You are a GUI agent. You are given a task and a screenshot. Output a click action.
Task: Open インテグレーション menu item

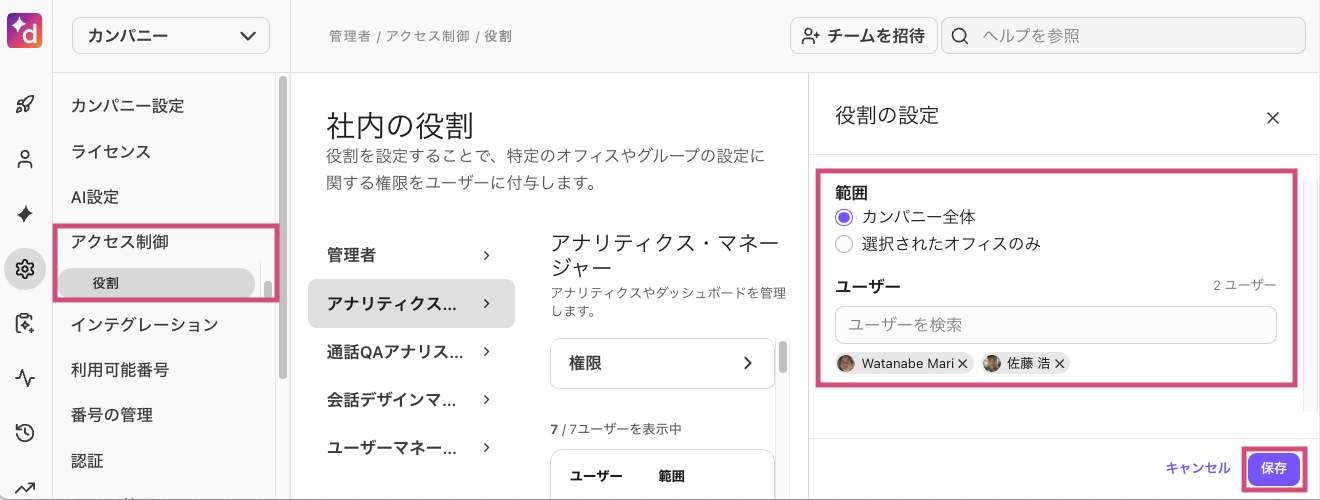coord(145,325)
